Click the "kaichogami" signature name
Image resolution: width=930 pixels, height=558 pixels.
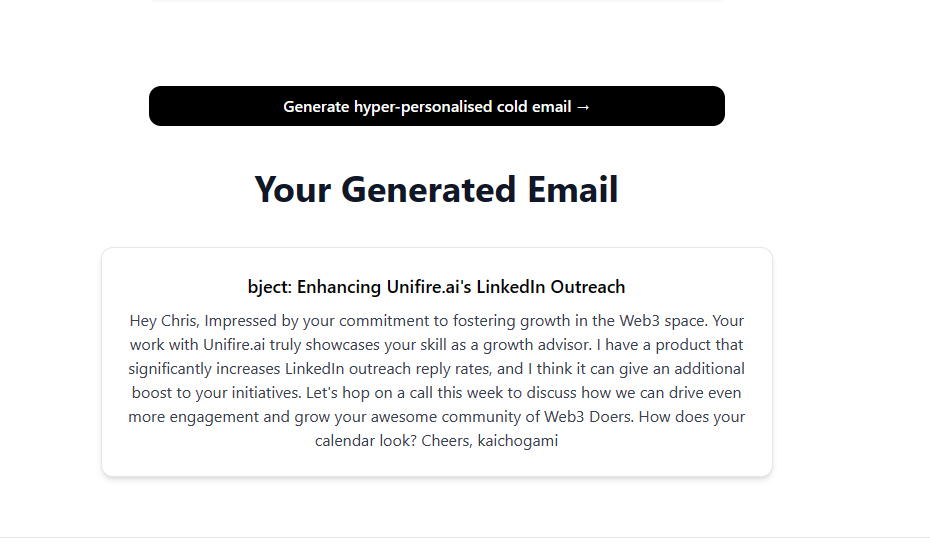518,441
